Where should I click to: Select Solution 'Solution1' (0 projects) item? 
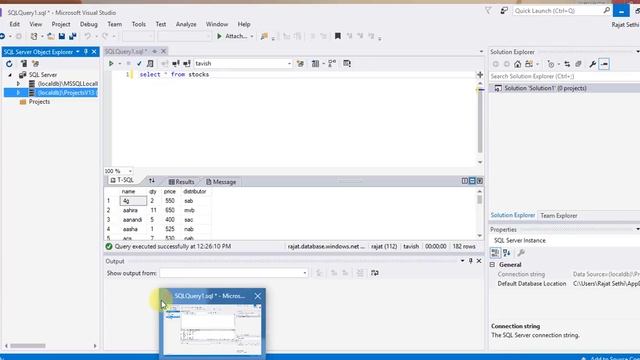[x=545, y=88]
